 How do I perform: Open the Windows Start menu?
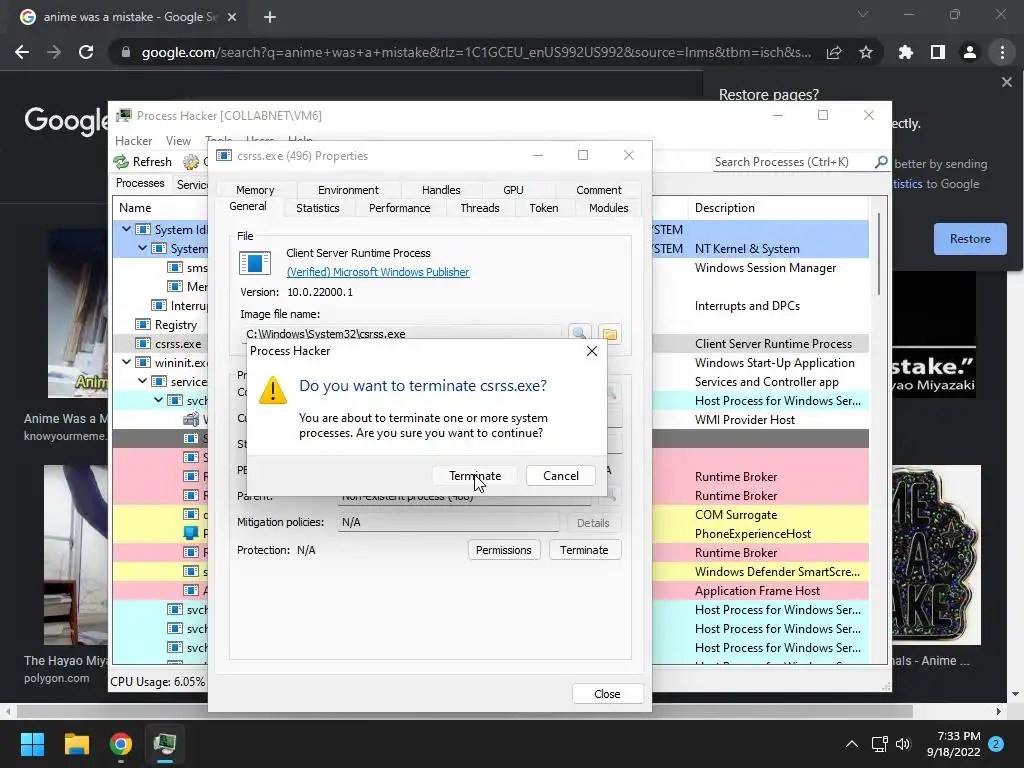coord(32,744)
